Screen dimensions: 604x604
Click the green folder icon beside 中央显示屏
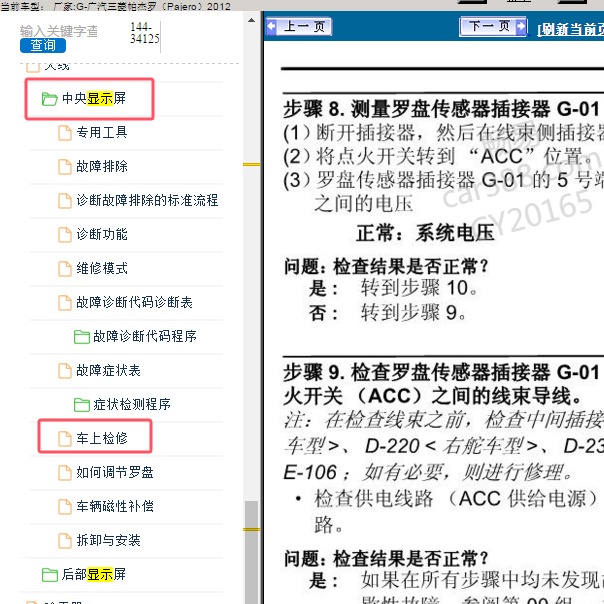[x=49, y=99]
